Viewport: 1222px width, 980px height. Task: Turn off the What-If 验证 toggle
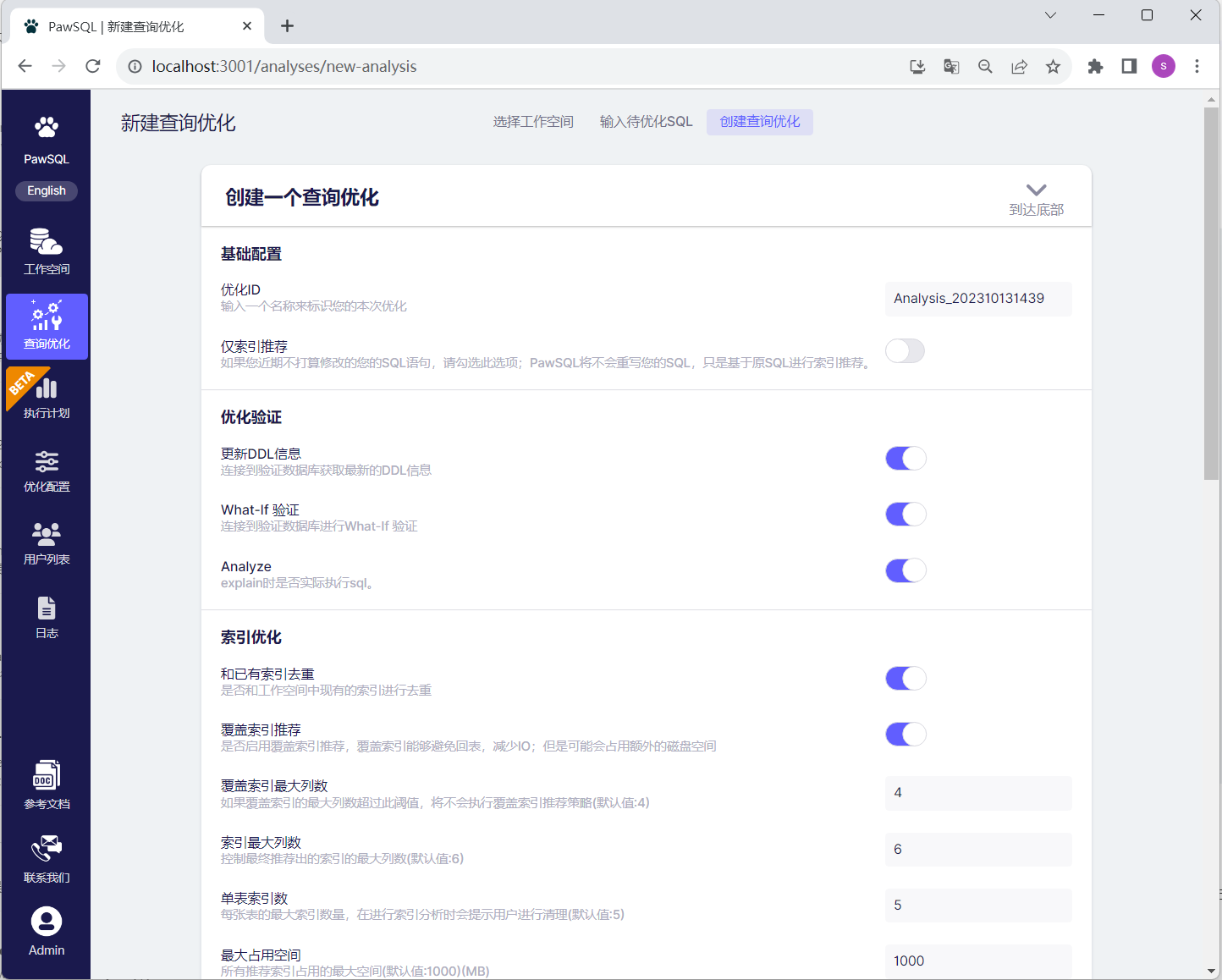905,515
